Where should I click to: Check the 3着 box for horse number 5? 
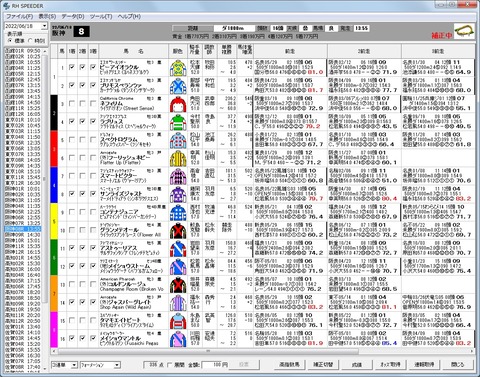(x=93, y=140)
